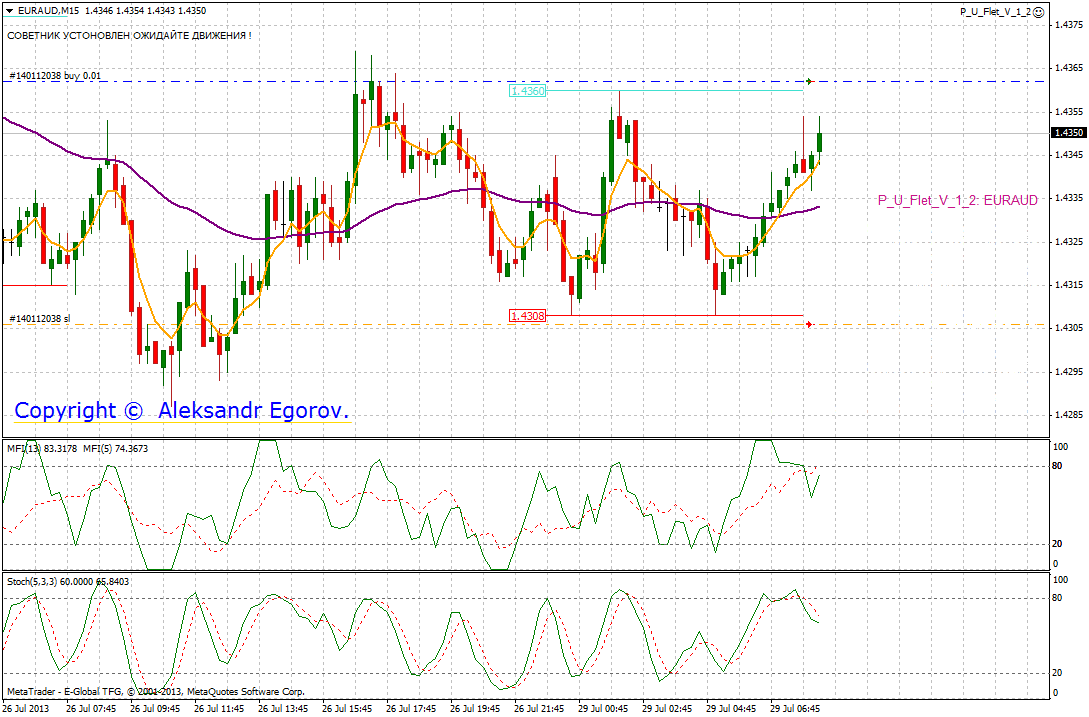This screenshot has height=717, width=1089.
Task: Select the Stoch(5,3,3) indicator label
Action: click(68, 582)
